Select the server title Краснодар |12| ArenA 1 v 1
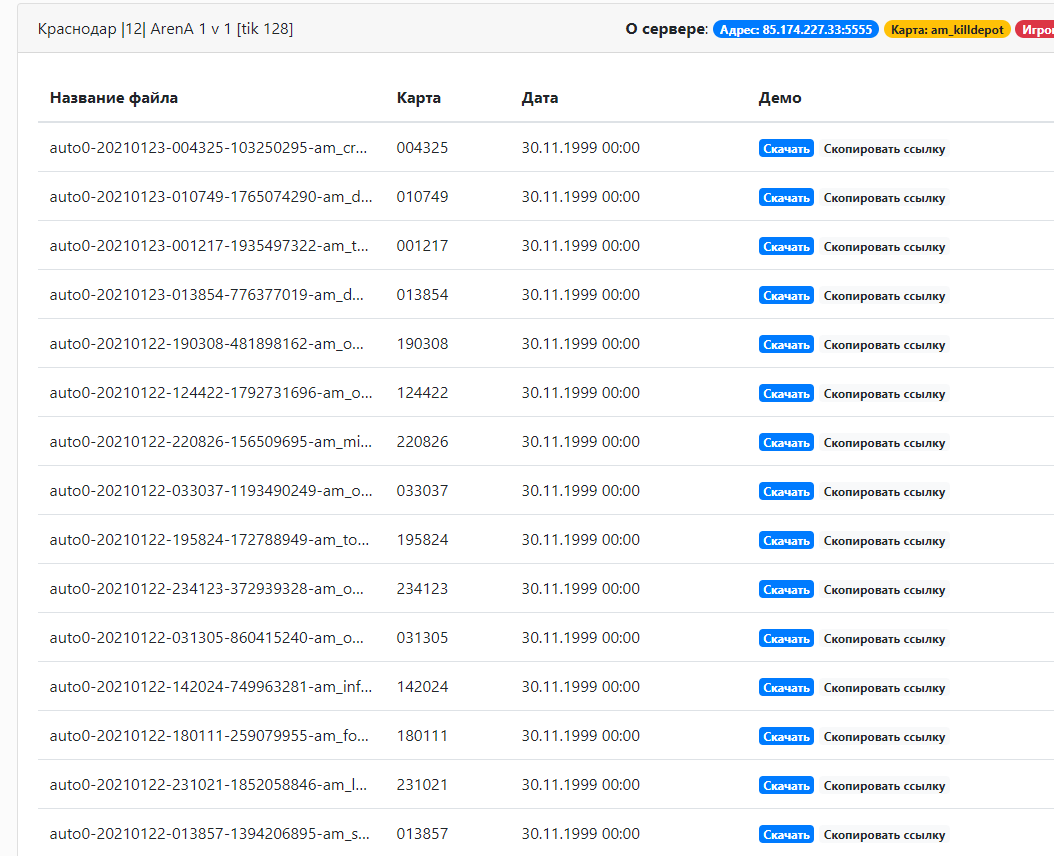 tap(165, 29)
